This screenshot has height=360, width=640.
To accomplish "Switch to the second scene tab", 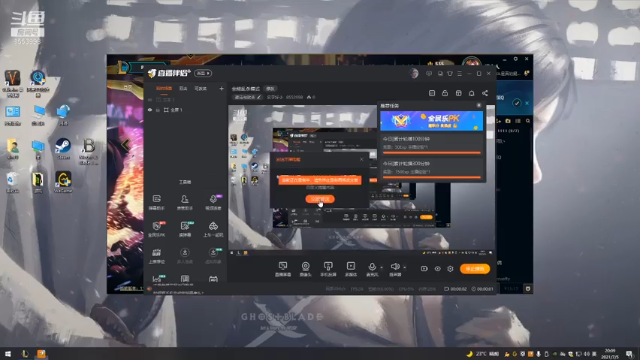I will (183, 88).
